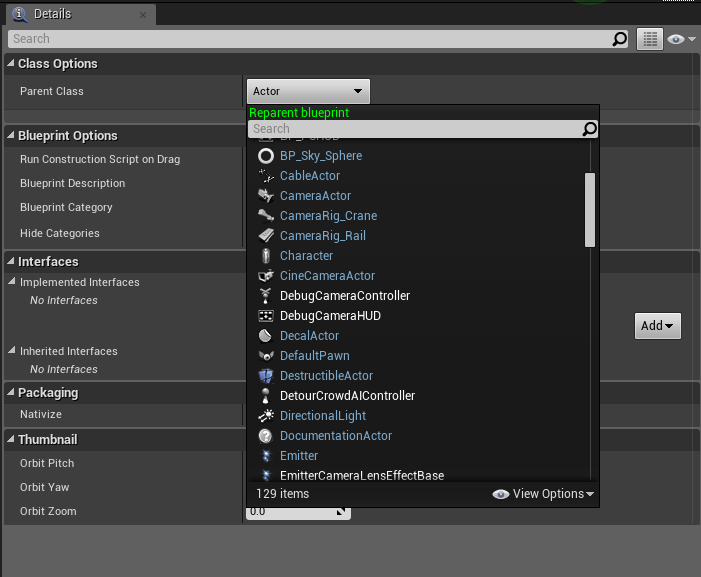701x577 pixels.
Task: Click the DirectionalLight icon
Action: [266, 416]
